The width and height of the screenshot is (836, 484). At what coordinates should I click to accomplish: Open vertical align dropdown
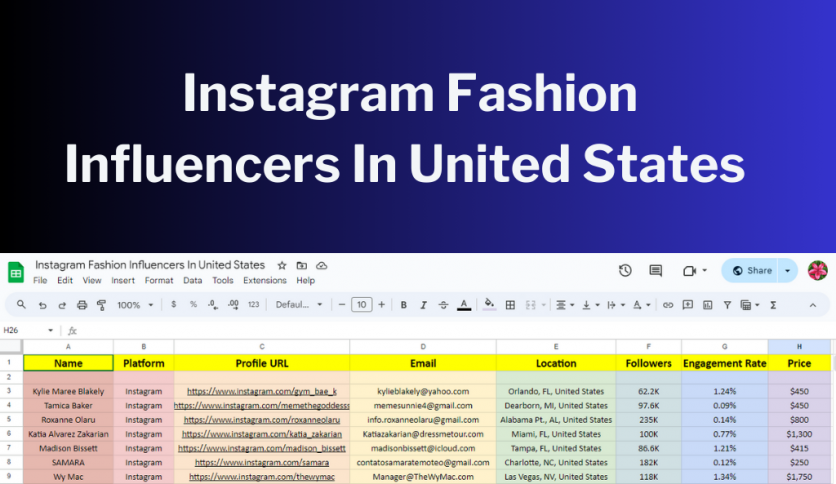(590, 305)
